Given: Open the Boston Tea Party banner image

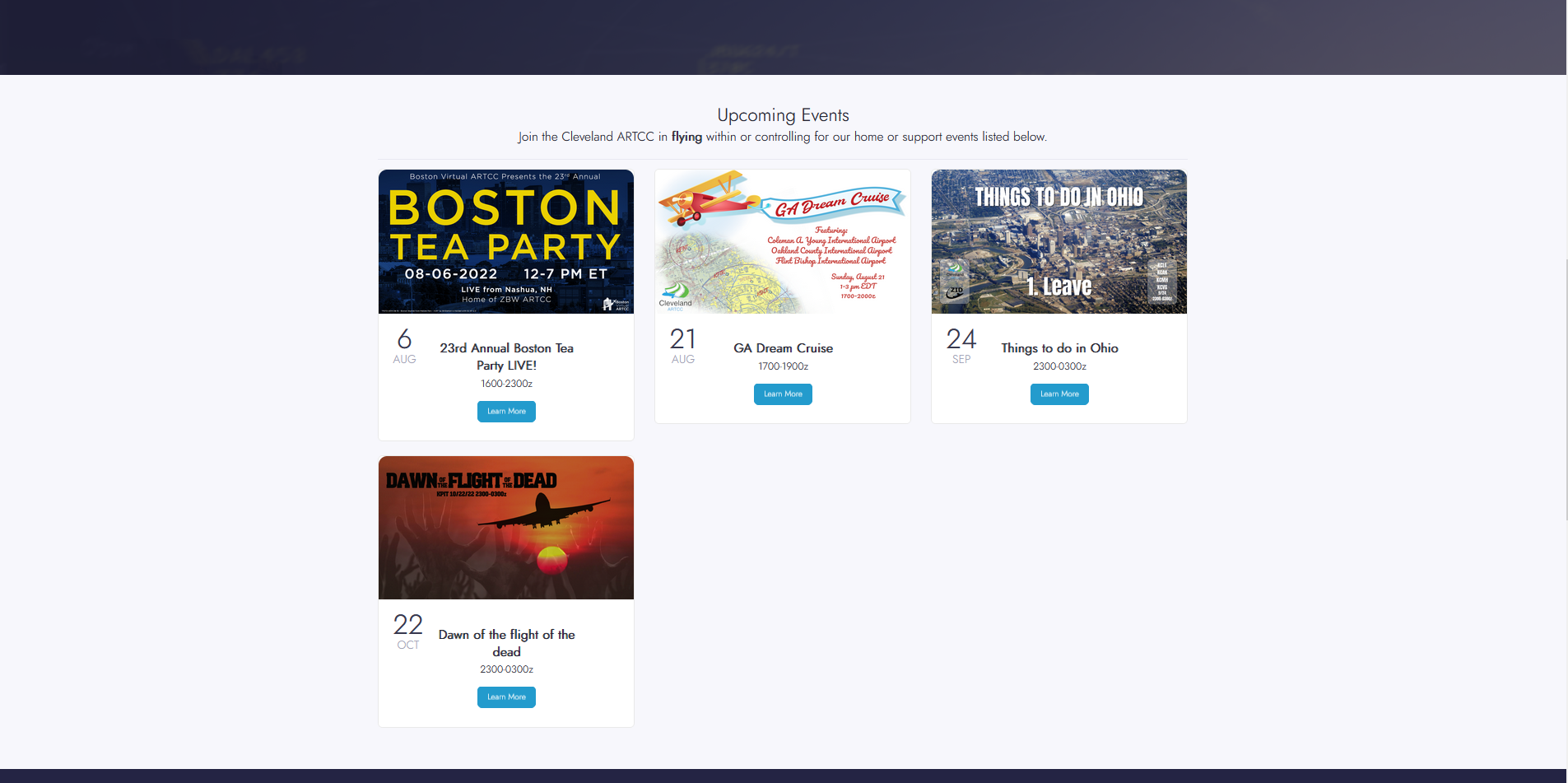Looking at the screenshot, I should (506, 241).
